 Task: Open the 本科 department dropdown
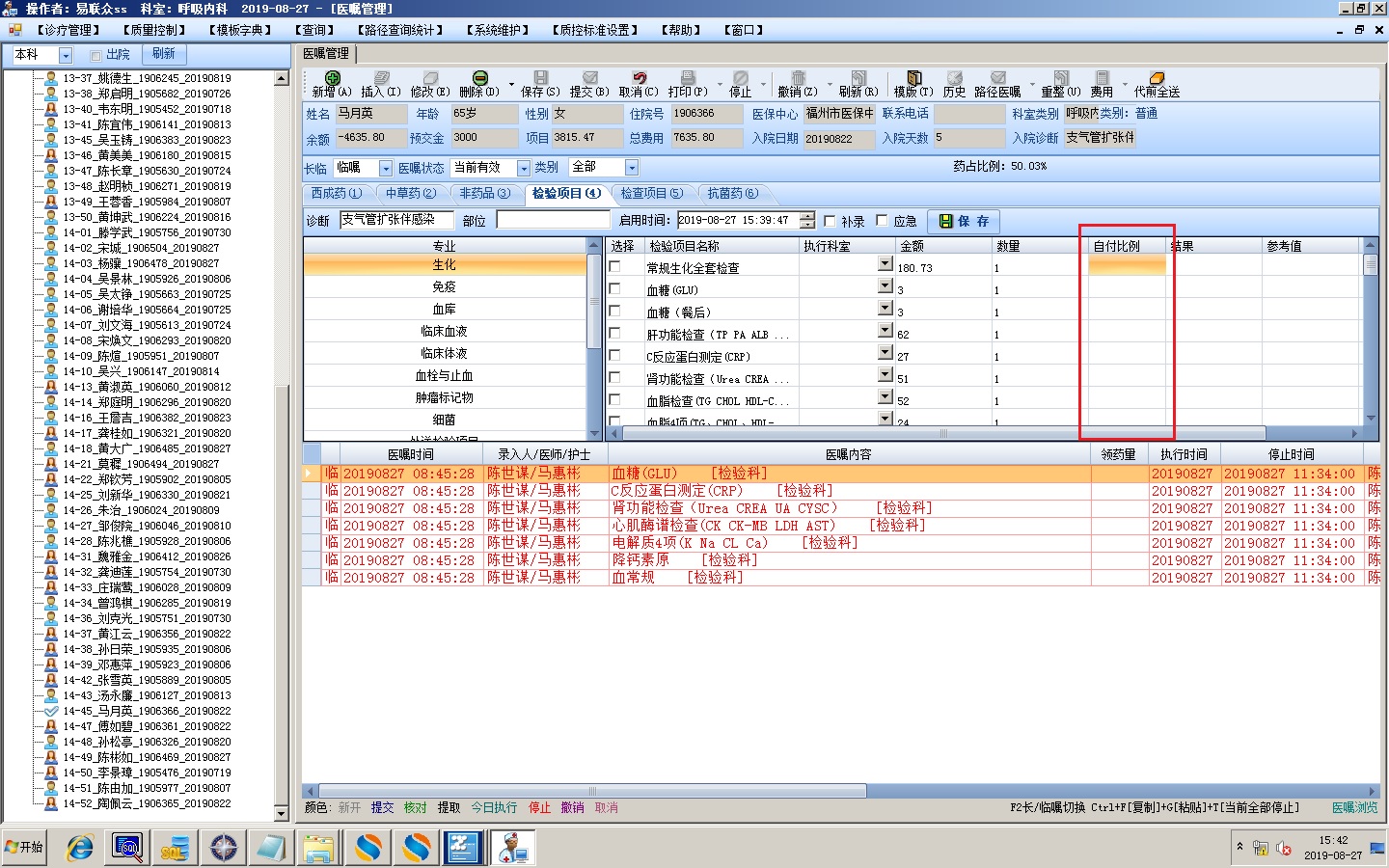(66, 55)
